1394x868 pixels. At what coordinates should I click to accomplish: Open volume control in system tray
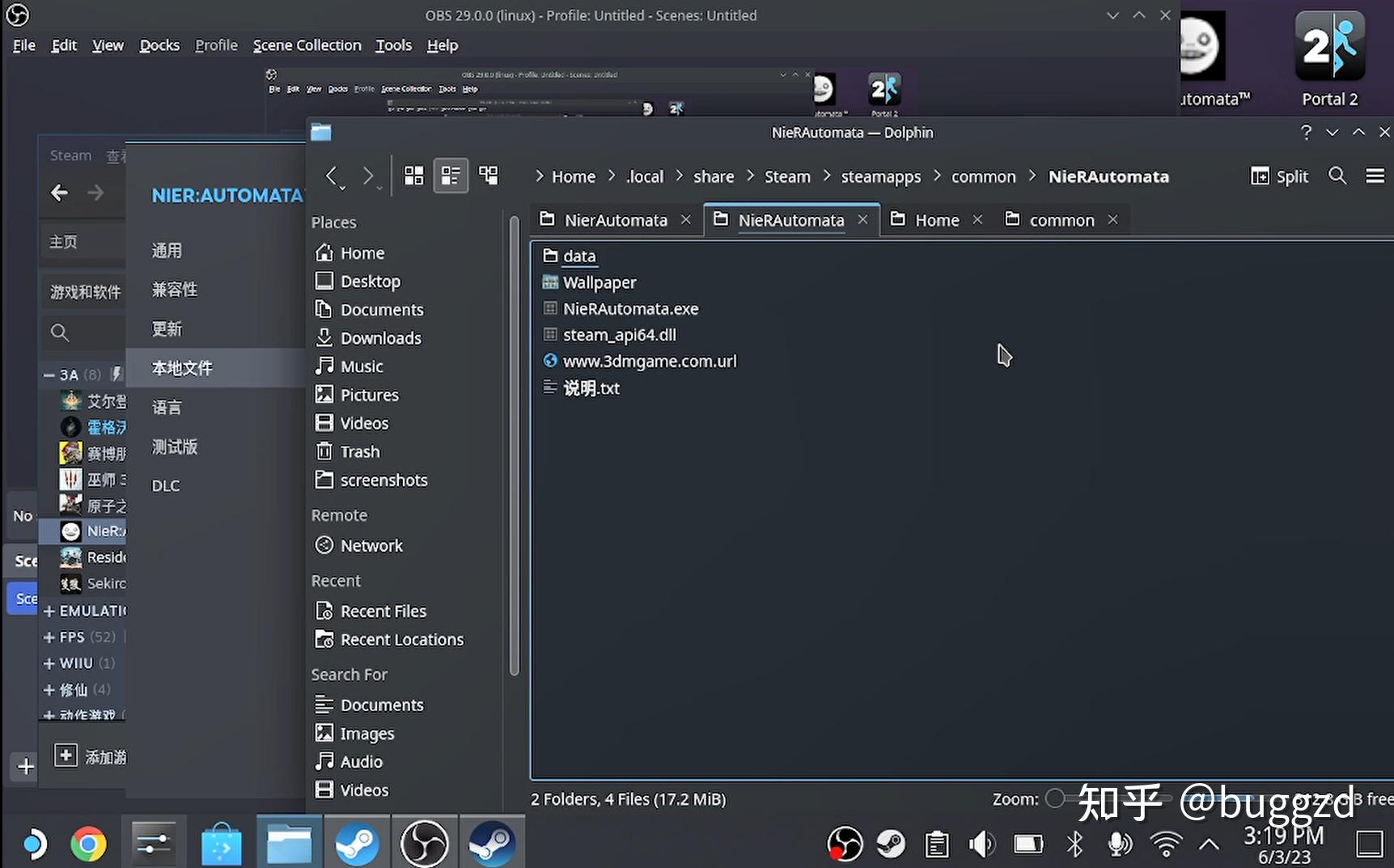[981, 845]
